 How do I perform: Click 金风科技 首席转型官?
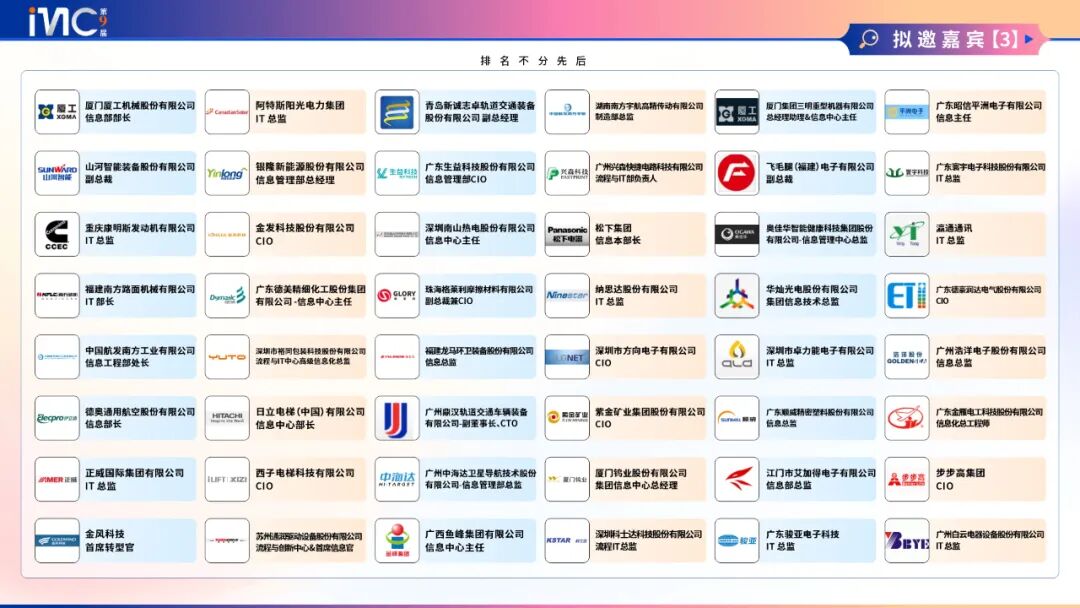pos(110,541)
